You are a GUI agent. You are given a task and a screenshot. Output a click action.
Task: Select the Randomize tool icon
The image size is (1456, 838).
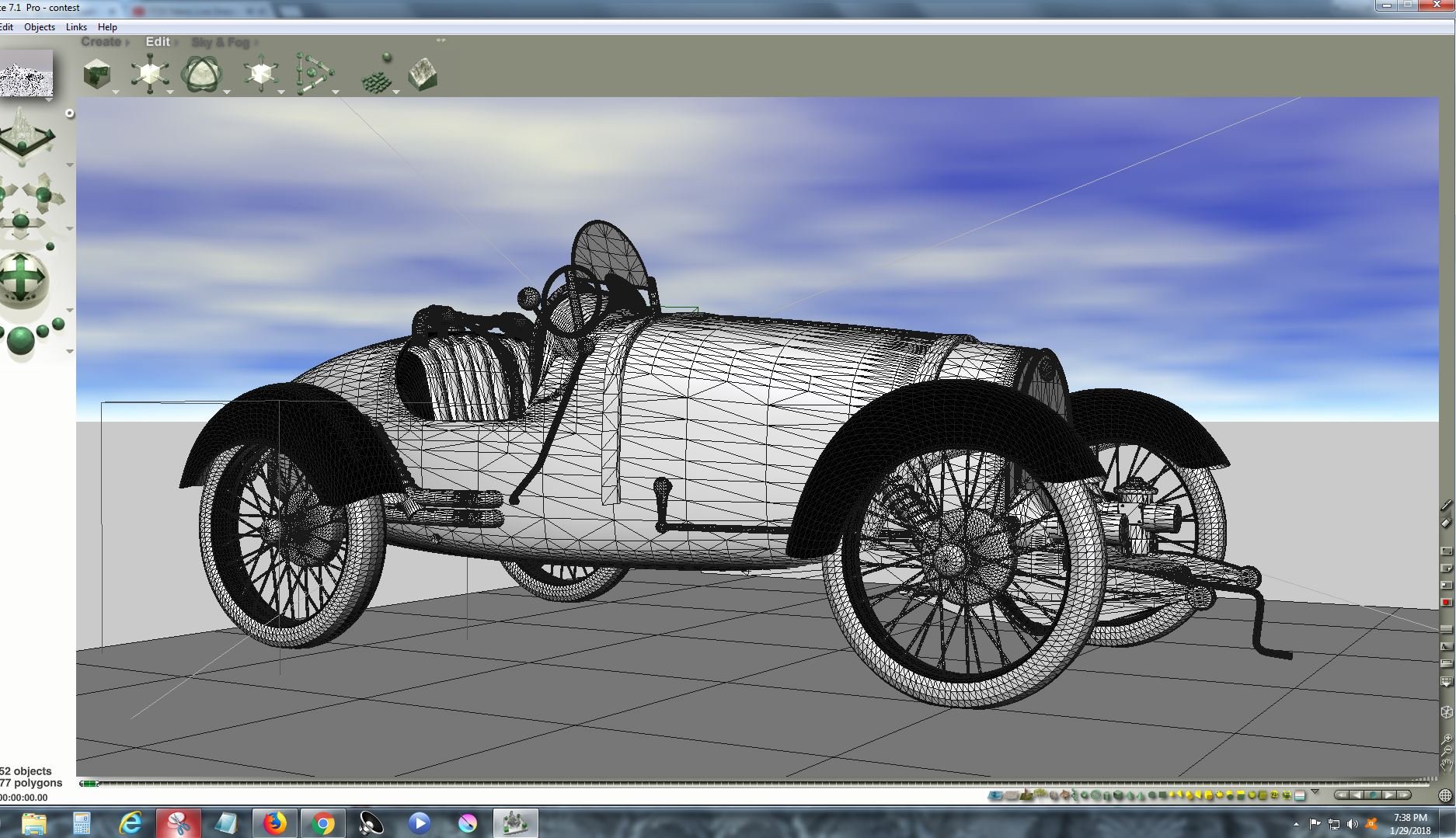point(378,75)
